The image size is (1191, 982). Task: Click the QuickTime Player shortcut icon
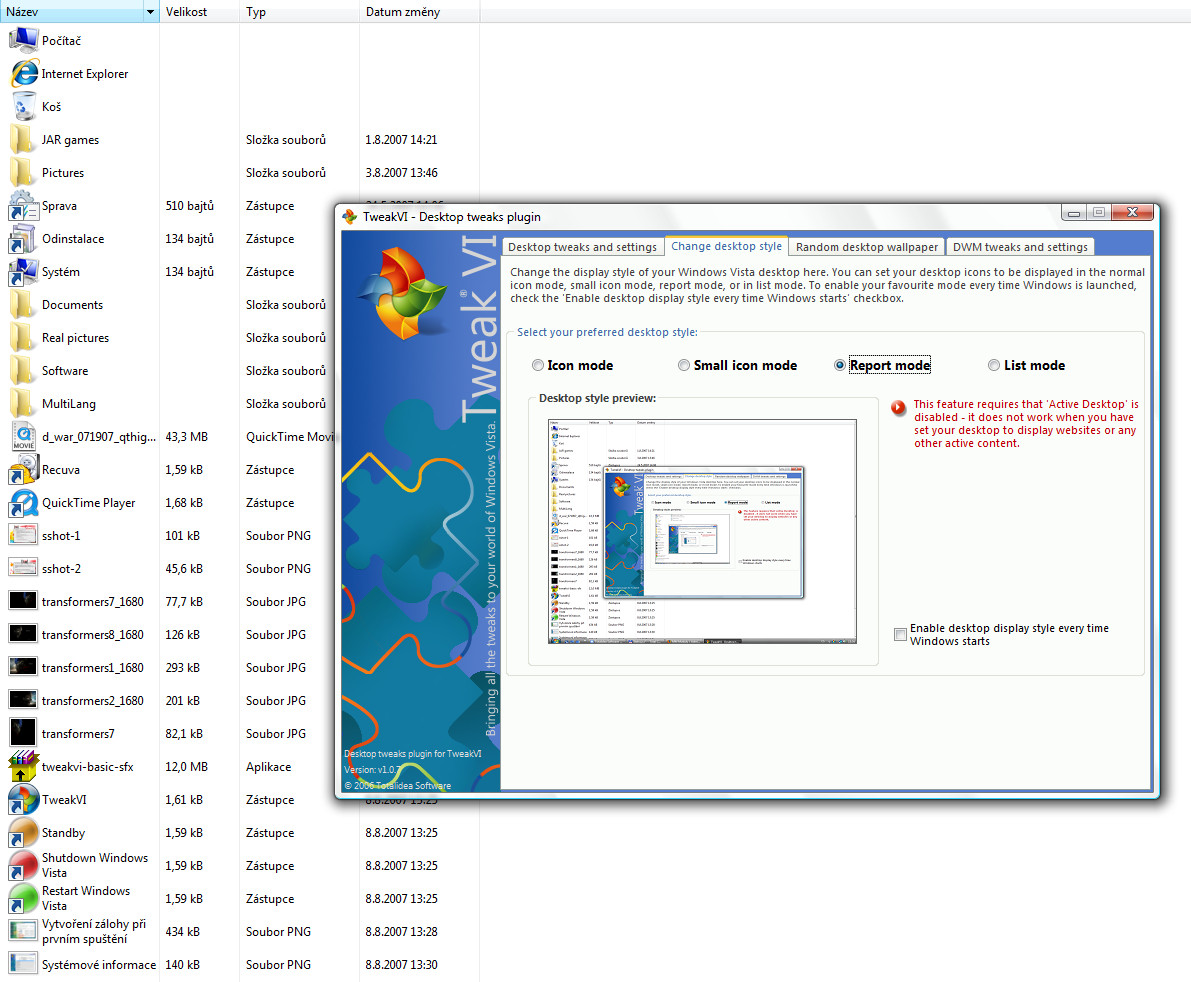23,503
